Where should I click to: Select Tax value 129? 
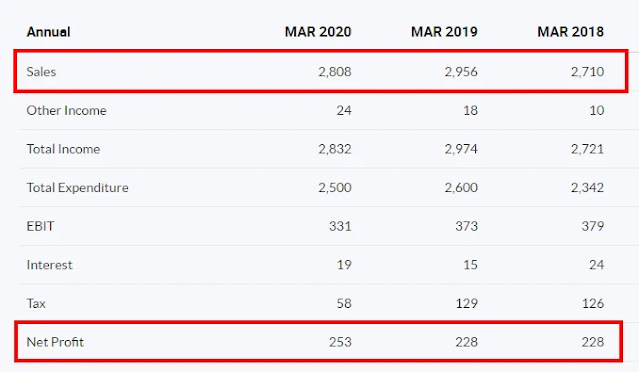[467, 304]
